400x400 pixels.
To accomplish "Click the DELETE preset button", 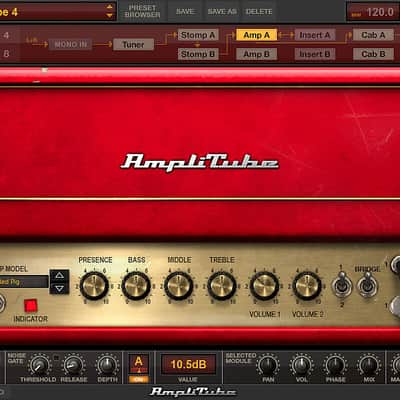I will pos(259,11).
